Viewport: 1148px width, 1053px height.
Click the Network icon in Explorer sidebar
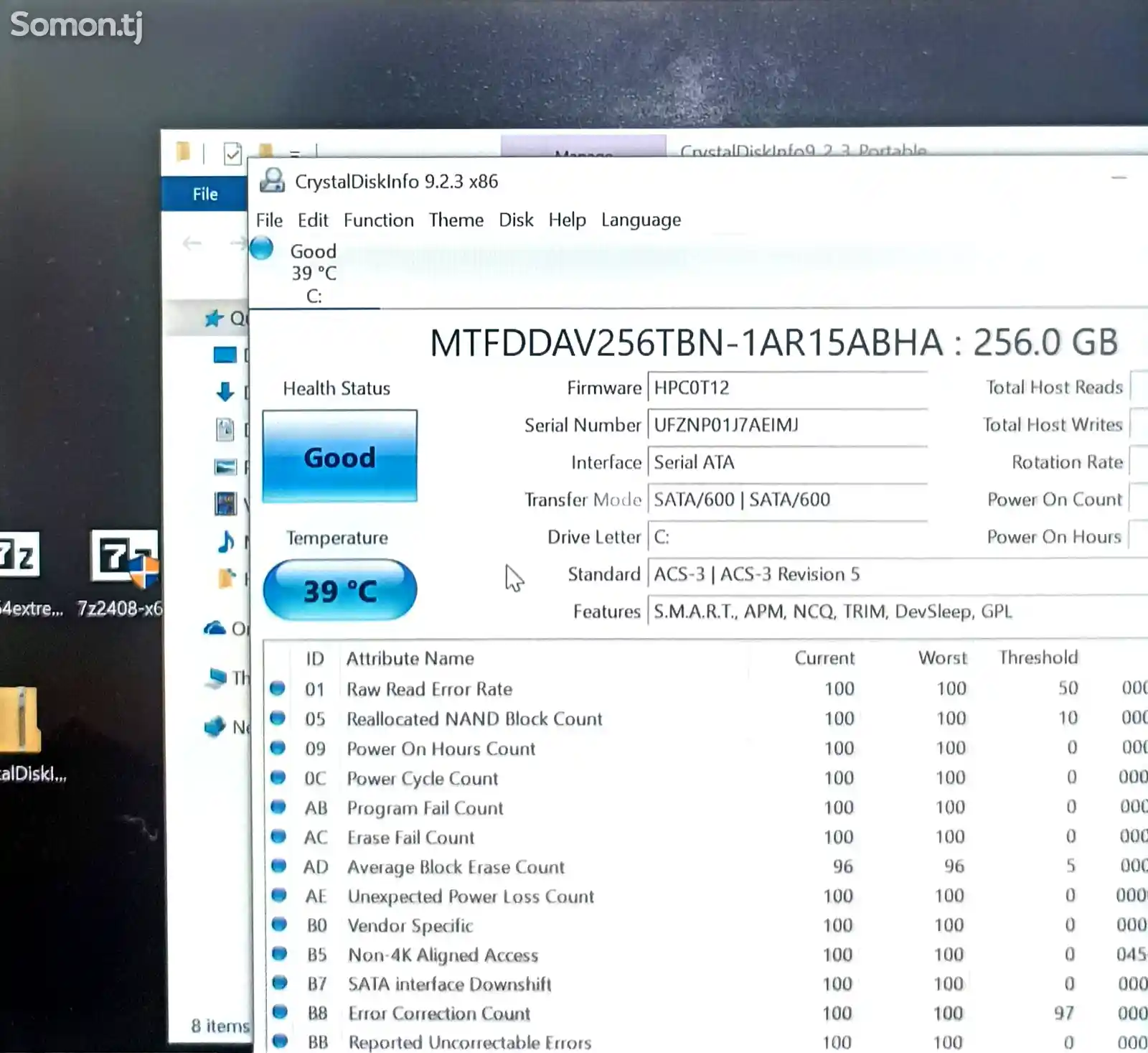tap(215, 727)
